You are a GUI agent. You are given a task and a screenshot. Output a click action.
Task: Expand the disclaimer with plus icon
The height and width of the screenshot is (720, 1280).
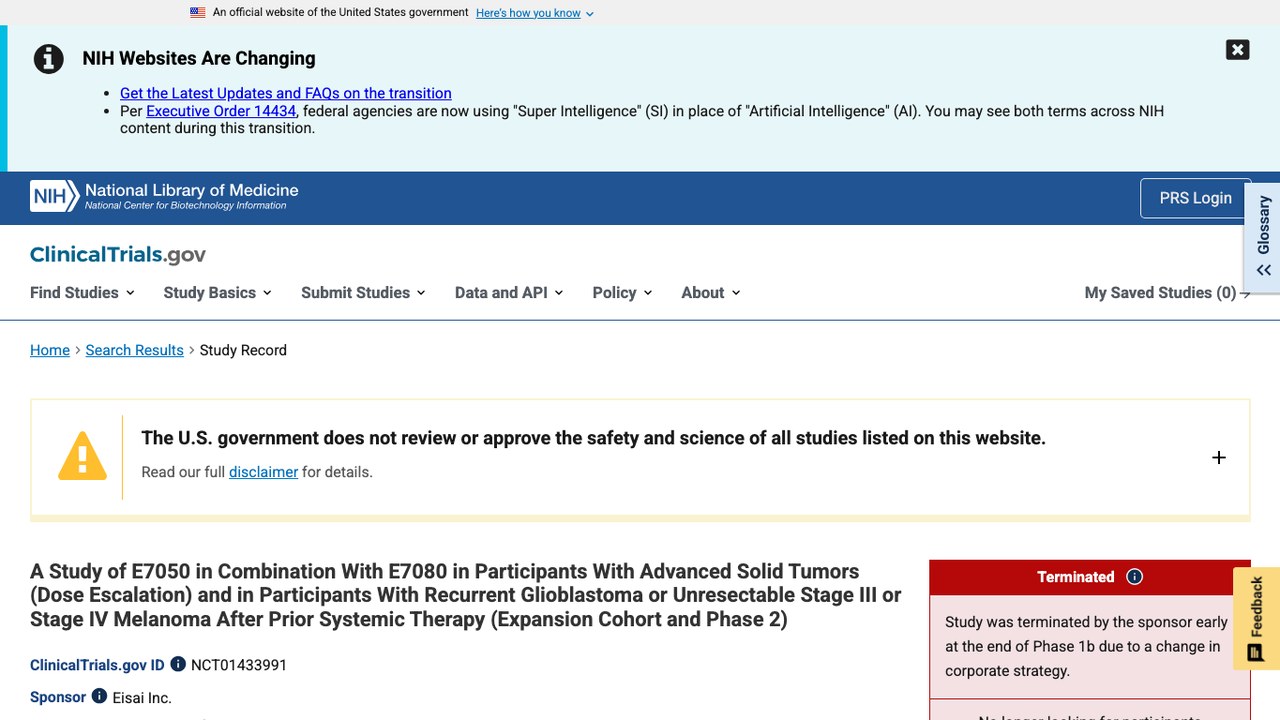point(1218,457)
